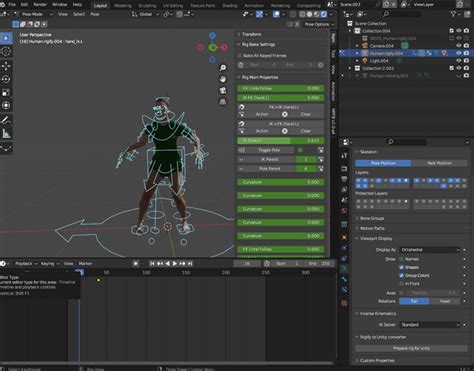
Task: Switch to the Sculpting workspace tab
Action: pyautogui.click(x=147, y=6)
